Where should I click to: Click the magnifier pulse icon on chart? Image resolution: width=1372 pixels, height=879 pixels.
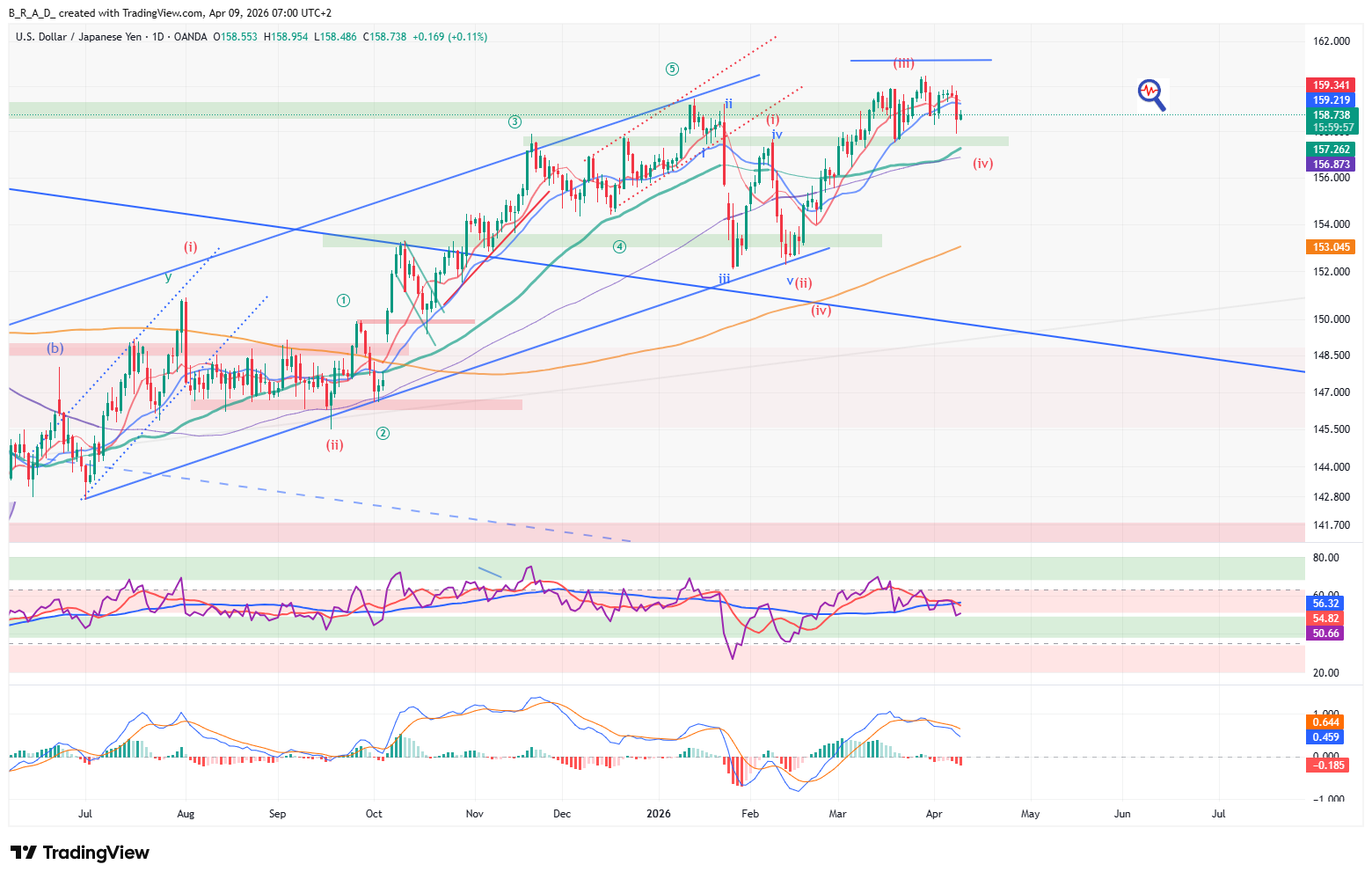point(1151,93)
